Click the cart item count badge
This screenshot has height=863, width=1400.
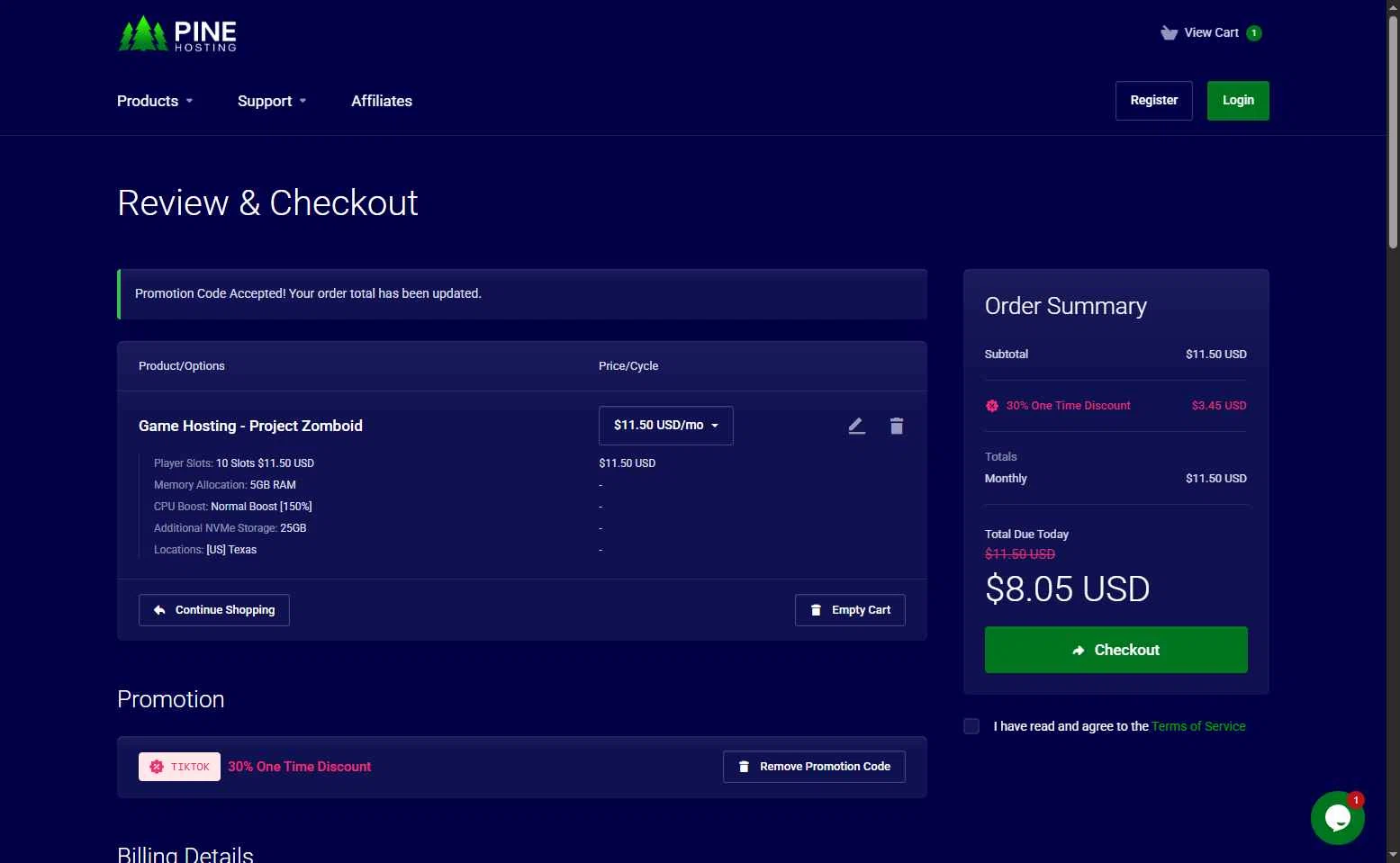[1254, 33]
